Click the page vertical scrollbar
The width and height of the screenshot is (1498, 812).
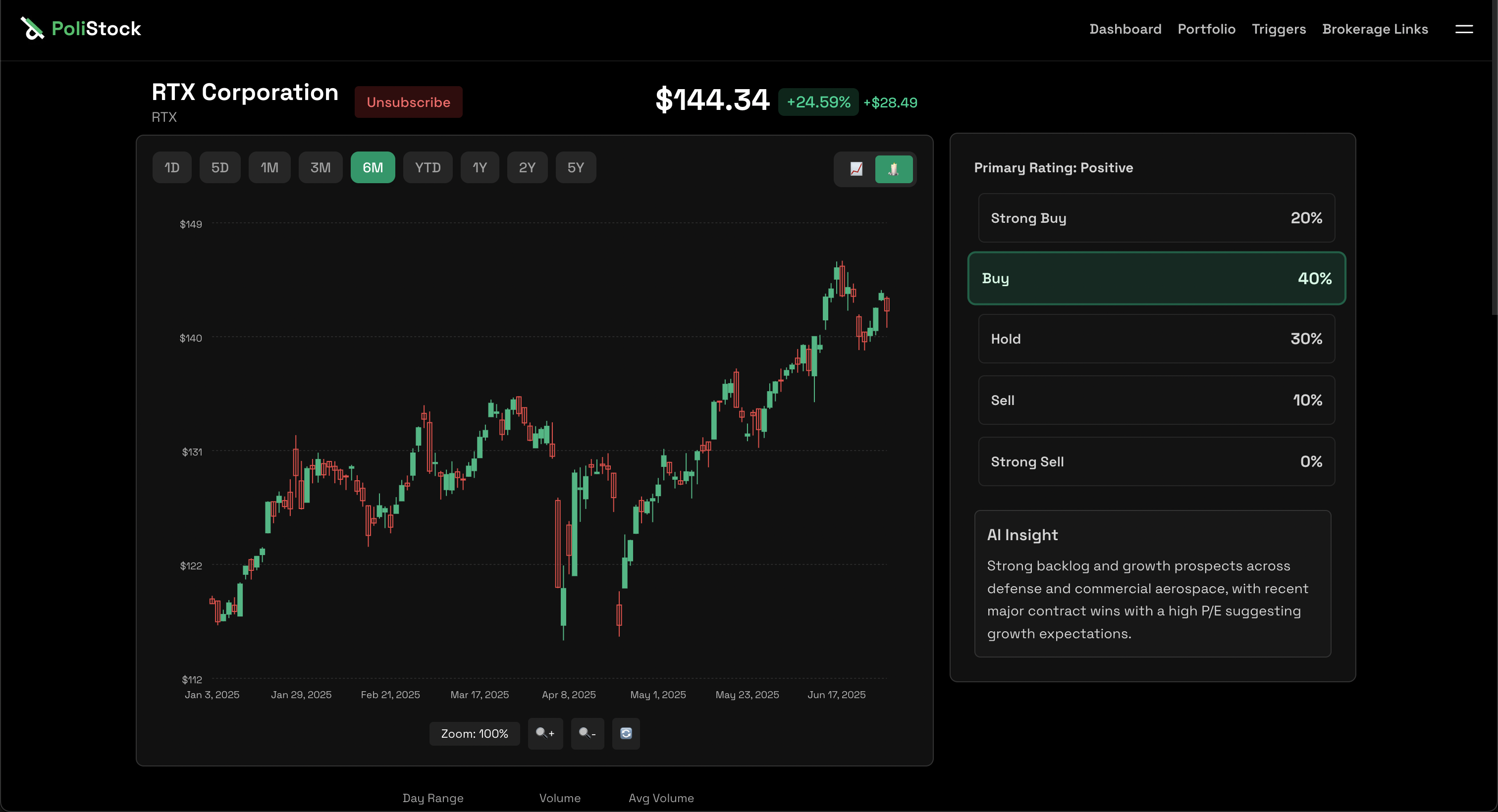tap(1494, 158)
